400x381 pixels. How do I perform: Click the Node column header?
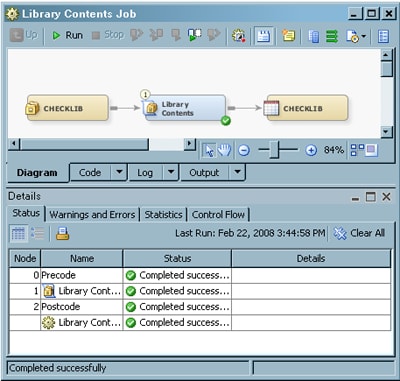click(x=25, y=258)
